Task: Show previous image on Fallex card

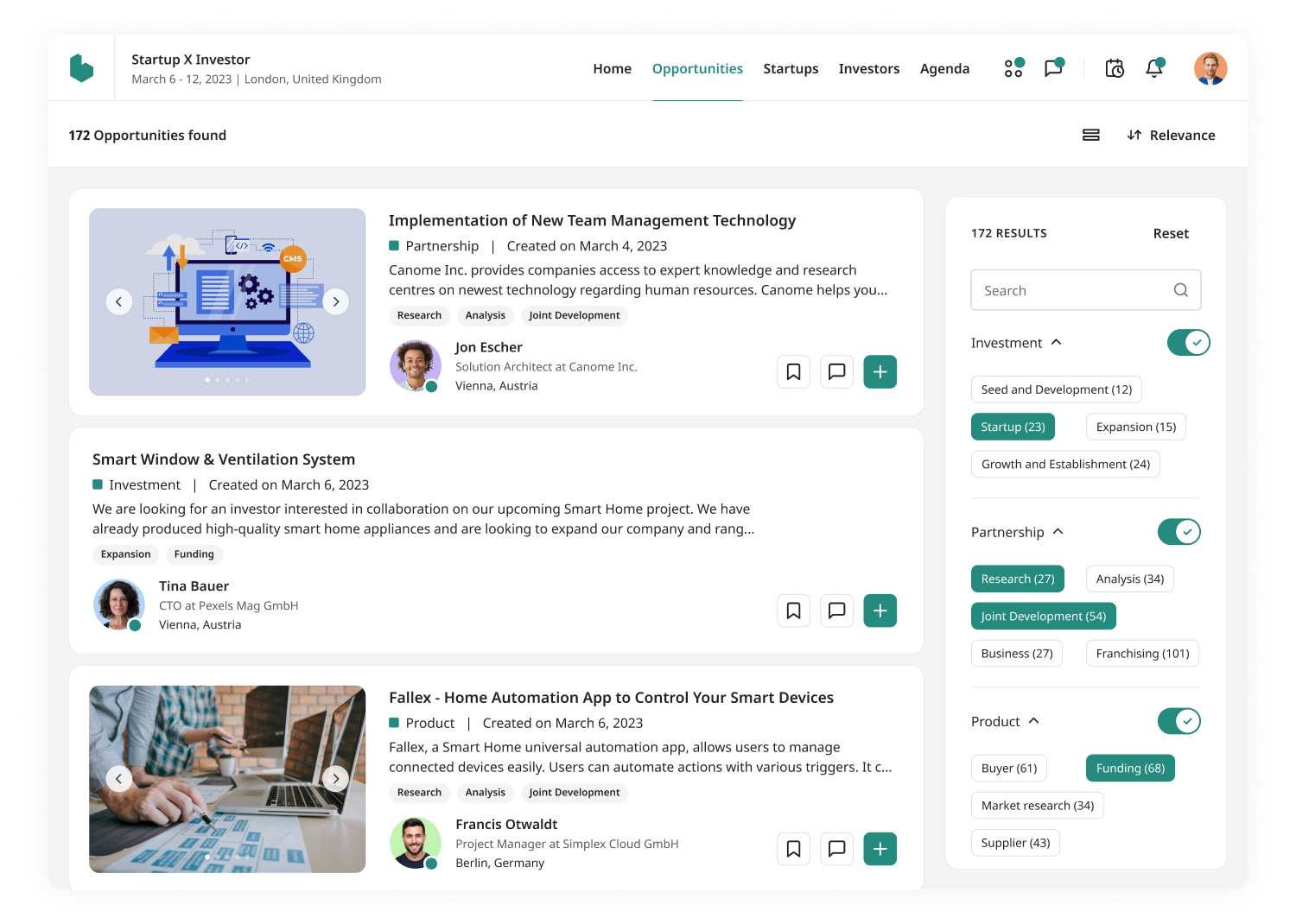Action: click(119, 778)
